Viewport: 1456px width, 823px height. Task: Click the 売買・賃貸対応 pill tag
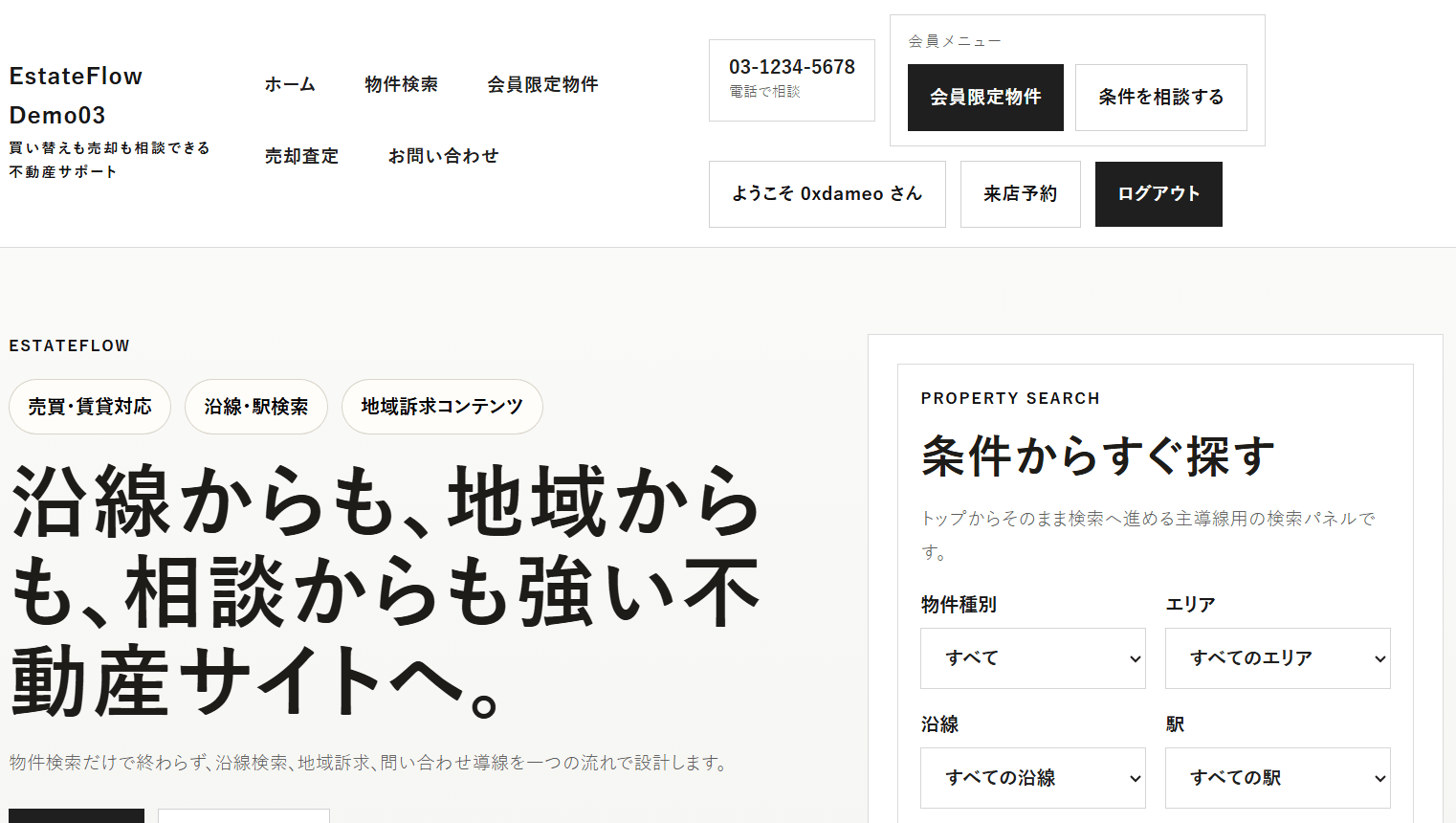[x=90, y=407]
